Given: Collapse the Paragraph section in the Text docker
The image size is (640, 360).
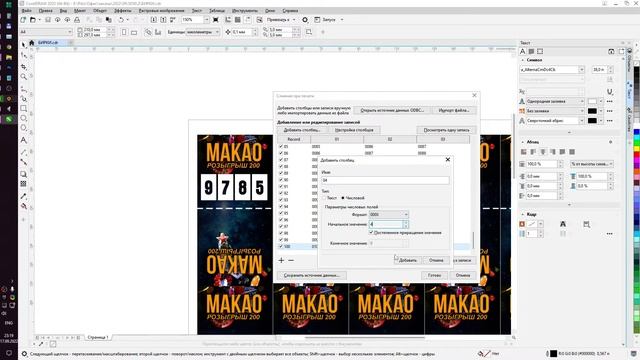Looking at the screenshot, I should click(x=523, y=142).
